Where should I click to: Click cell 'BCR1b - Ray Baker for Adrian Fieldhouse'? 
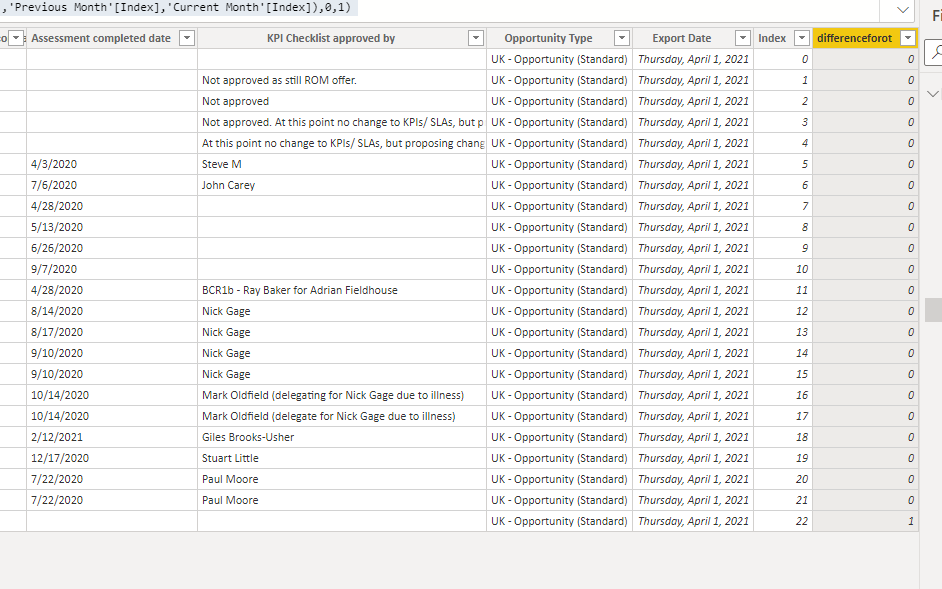tap(342, 290)
